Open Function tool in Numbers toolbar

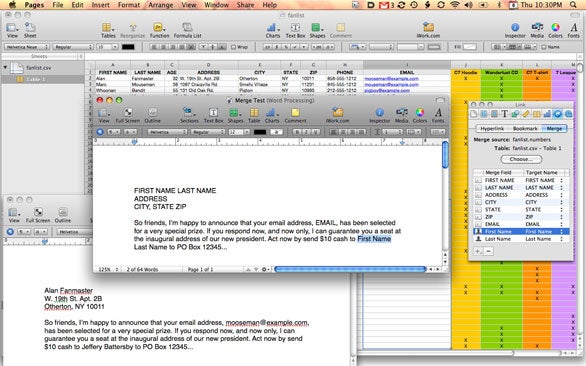[x=159, y=30]
